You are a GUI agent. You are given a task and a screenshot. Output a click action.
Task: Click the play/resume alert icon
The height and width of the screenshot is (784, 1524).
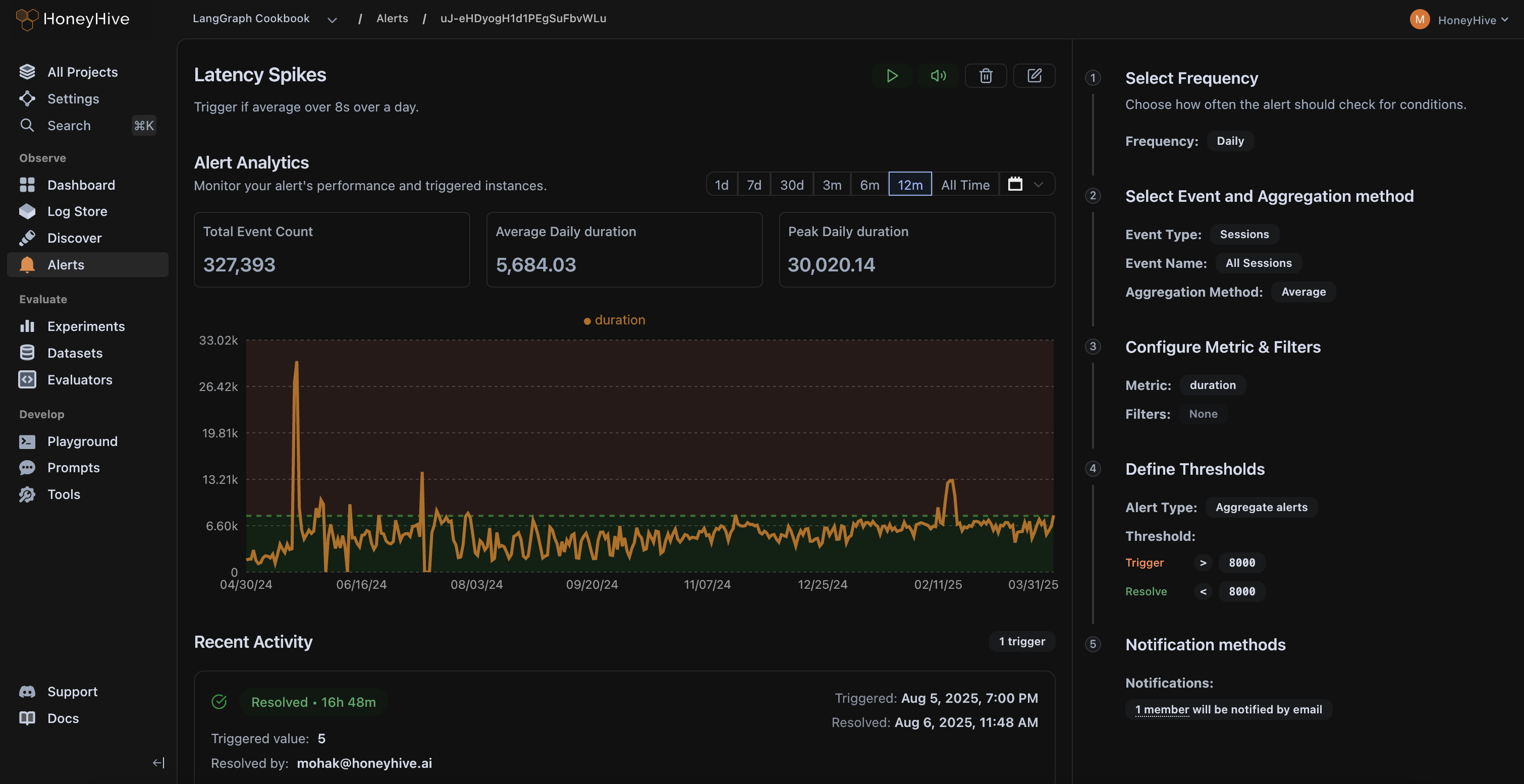(x=892, y=76)
